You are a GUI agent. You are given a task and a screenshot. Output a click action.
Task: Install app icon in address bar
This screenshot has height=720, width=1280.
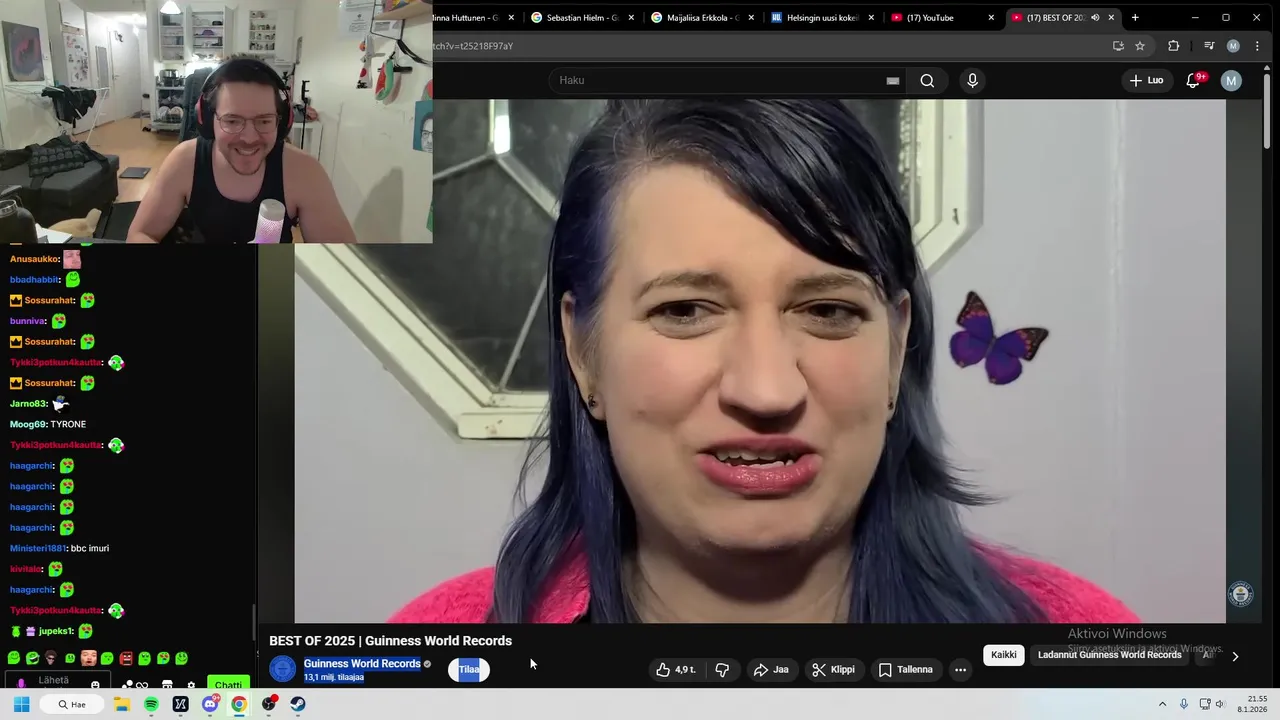1118,46
